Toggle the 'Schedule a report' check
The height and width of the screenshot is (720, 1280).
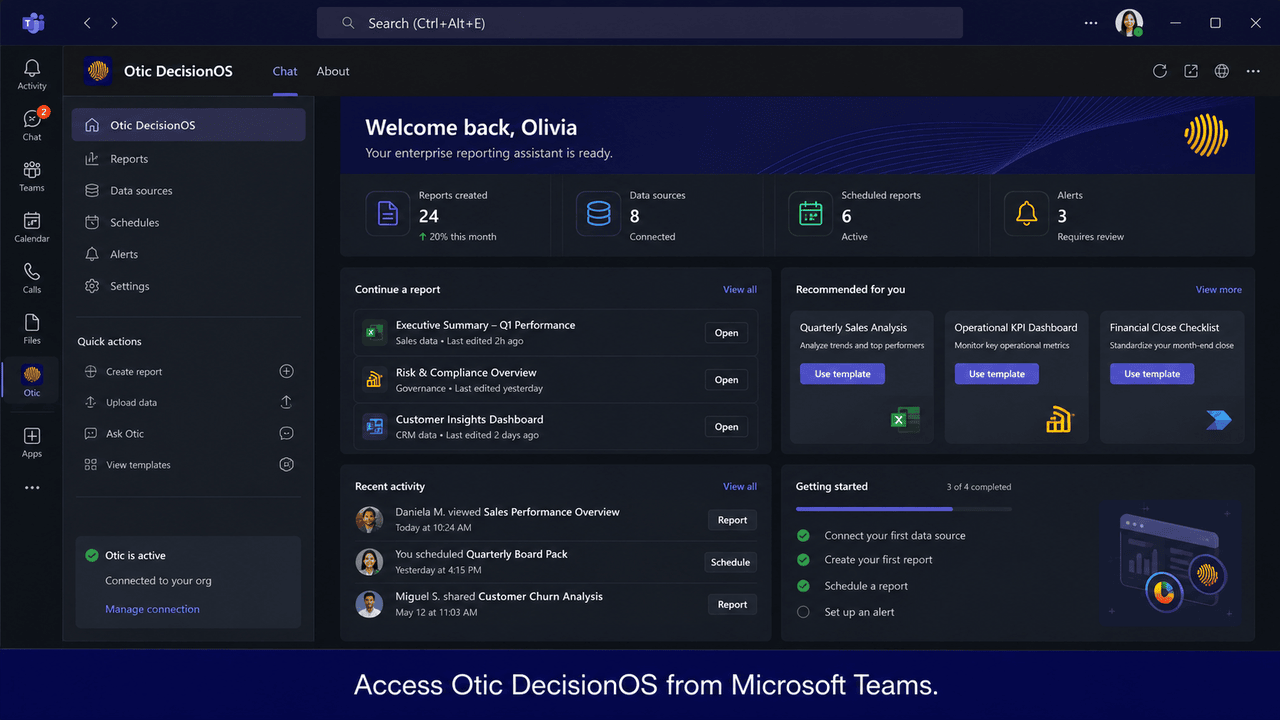[803, 586]
